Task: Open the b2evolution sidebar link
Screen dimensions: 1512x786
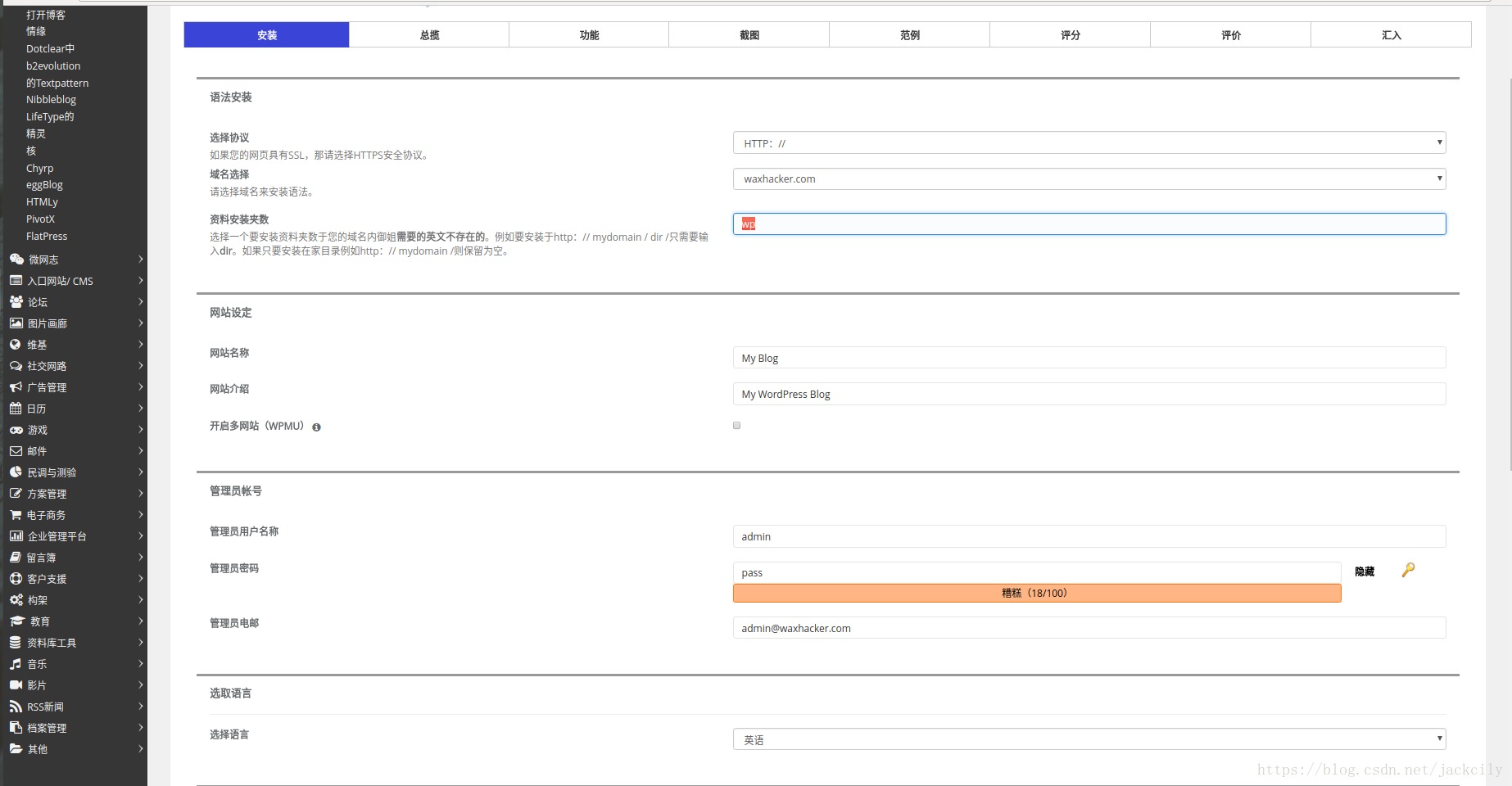Action: click(x=53, y=65)
